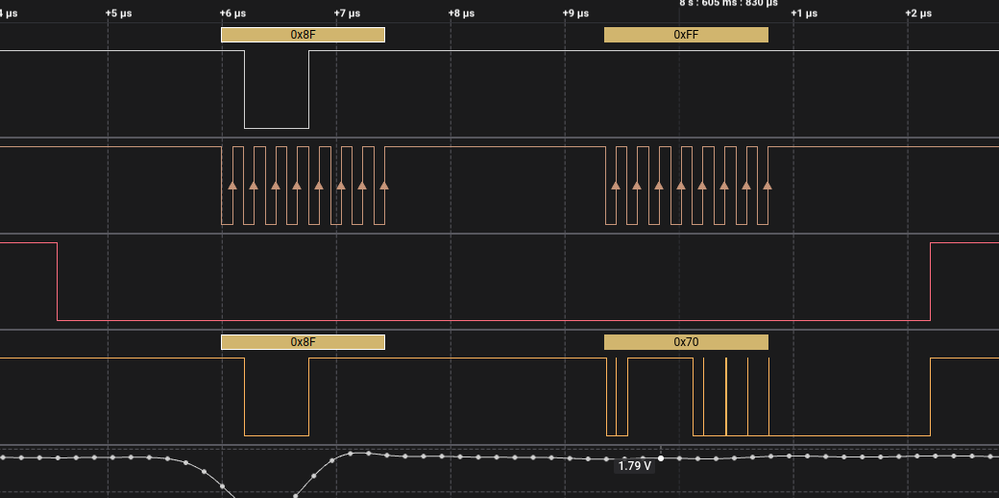Click the 0x8F bubble above the orange data channel
The image size is (999, 498).
(303, 342)
